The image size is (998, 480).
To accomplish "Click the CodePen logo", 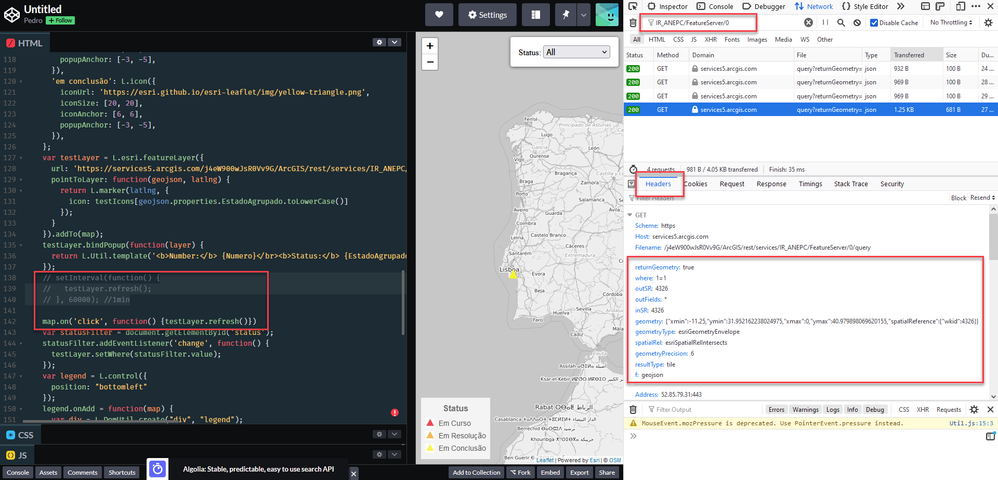I will [11, 14].
